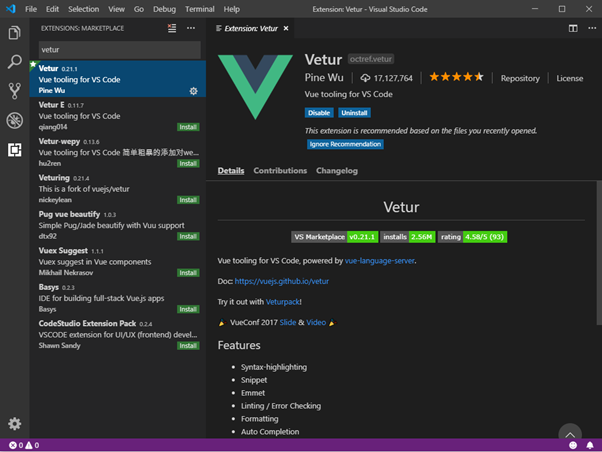Select the Extension: Vetur editor tab
Screen dimensions: 602x452
click(x=251, y=28)
